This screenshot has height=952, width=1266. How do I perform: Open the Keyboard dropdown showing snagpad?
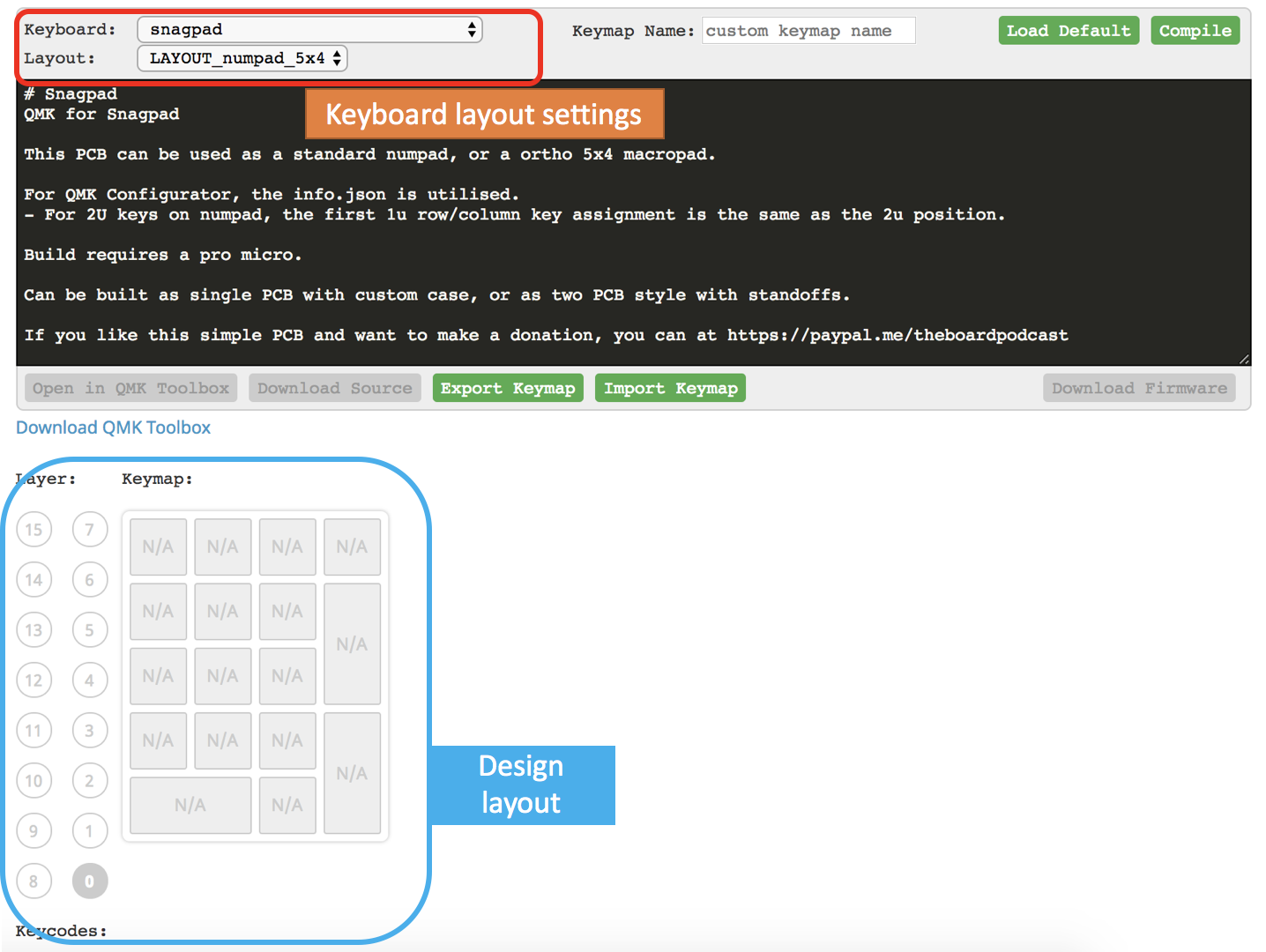tap(309, 30)
